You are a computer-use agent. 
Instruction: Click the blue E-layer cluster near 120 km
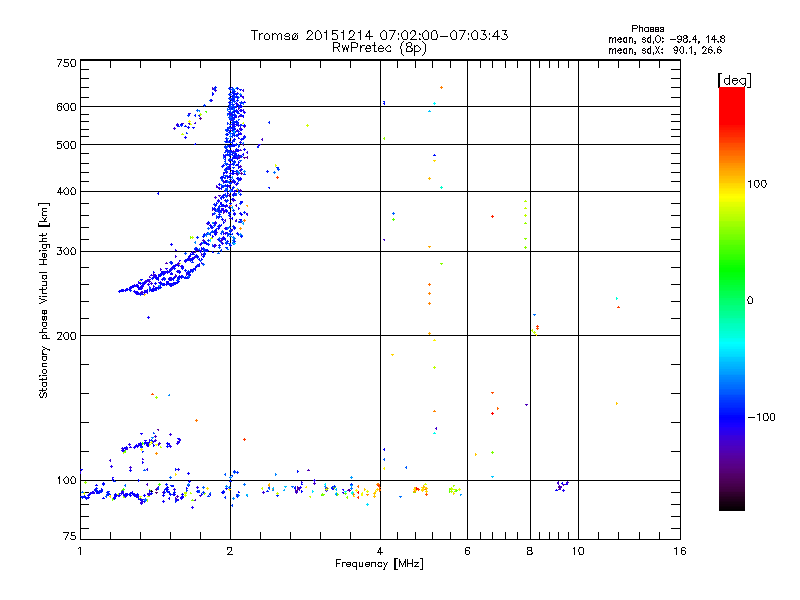click(151, 443)
